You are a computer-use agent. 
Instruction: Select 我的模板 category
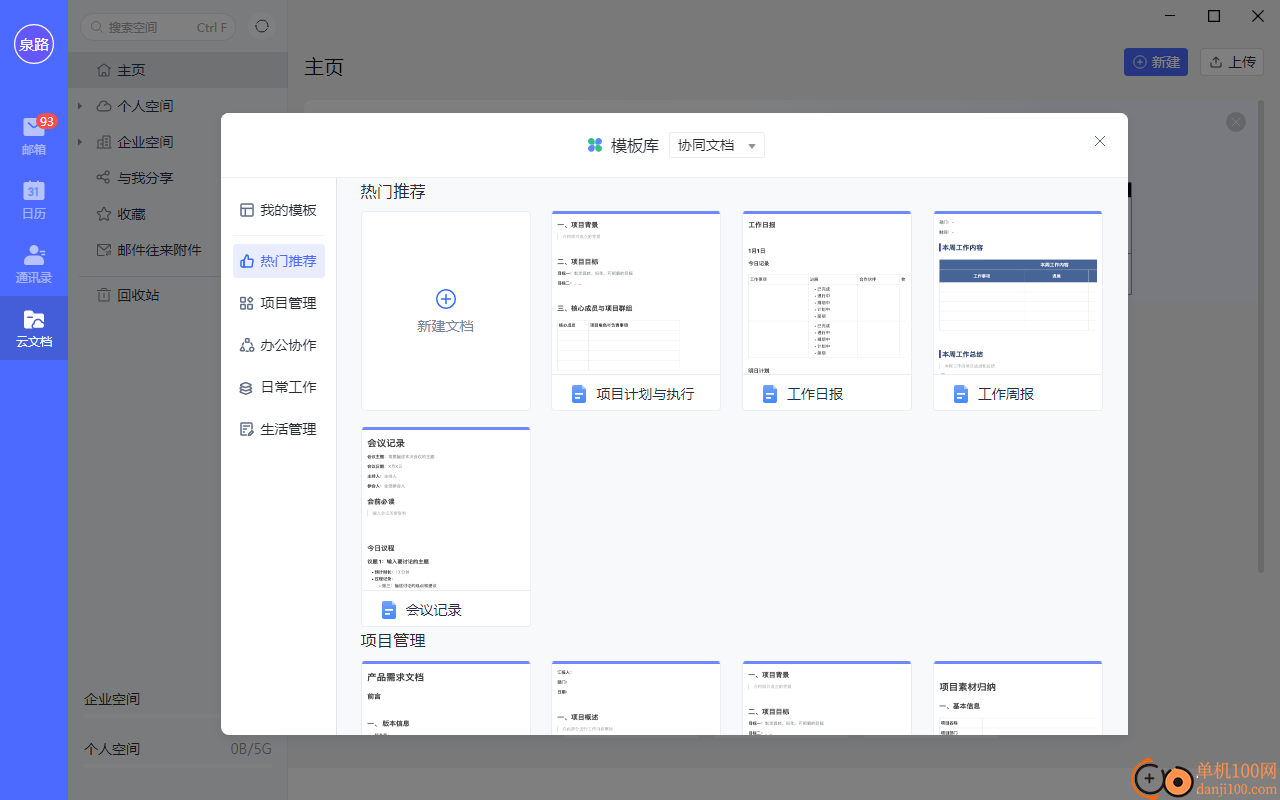coord(278,210)
